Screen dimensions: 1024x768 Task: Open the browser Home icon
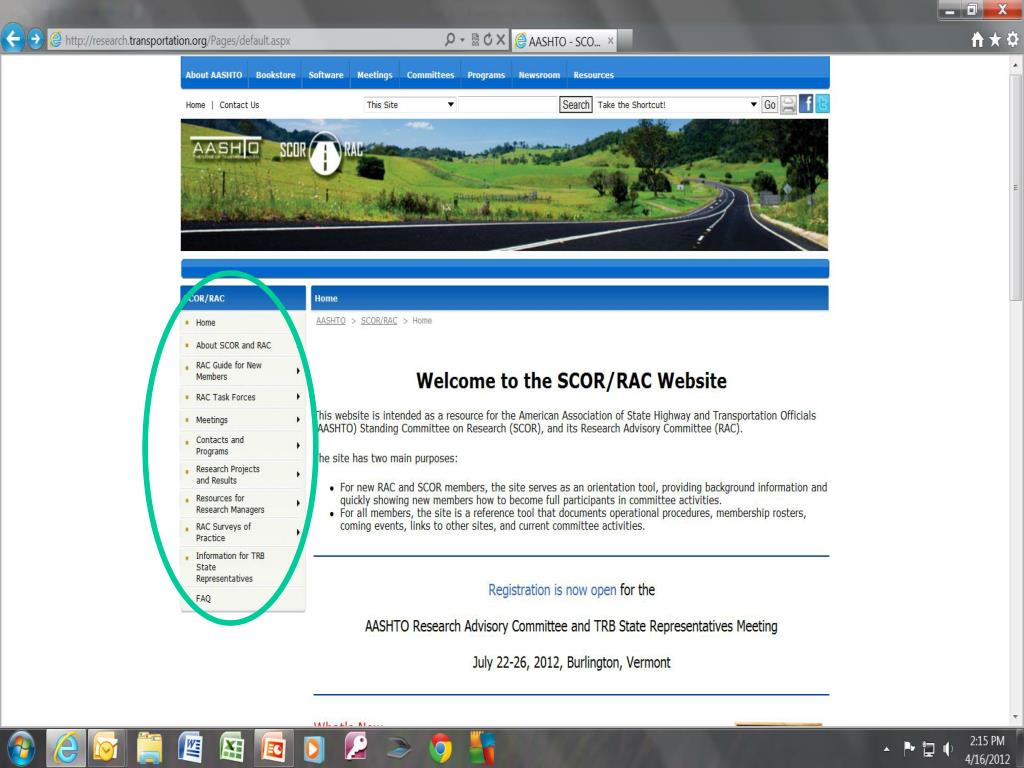pos(977,40)
